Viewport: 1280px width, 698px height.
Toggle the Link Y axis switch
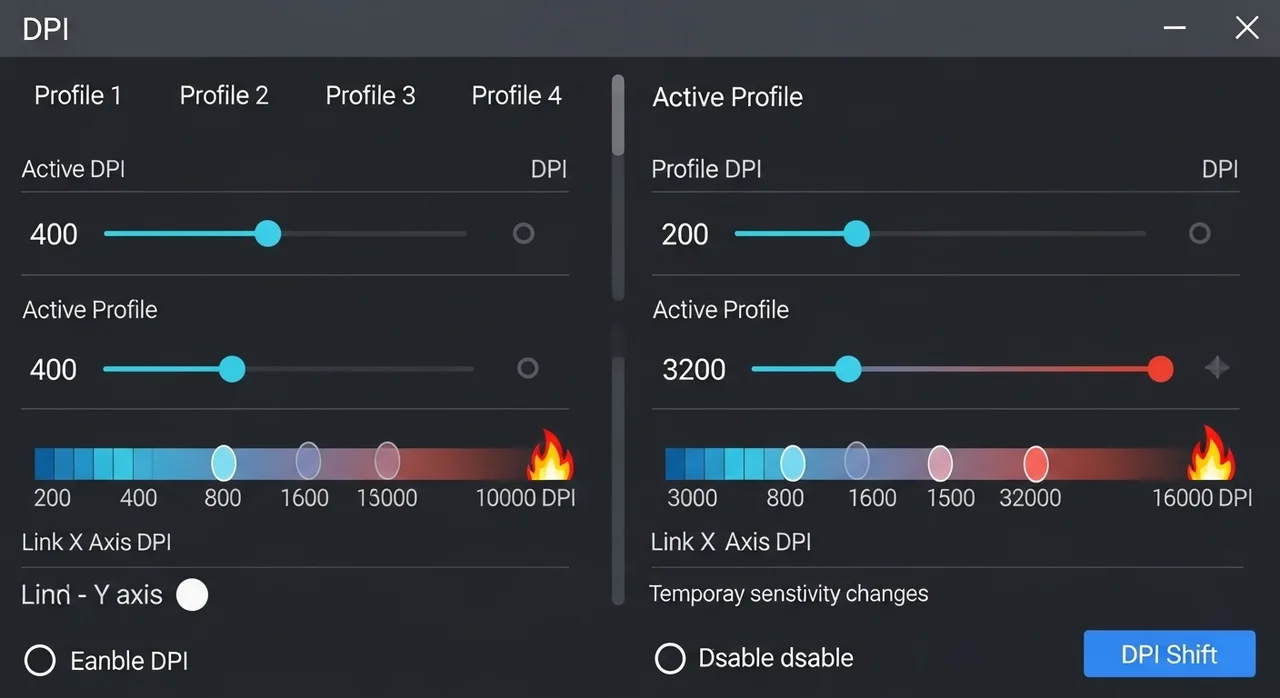(192, 595)
